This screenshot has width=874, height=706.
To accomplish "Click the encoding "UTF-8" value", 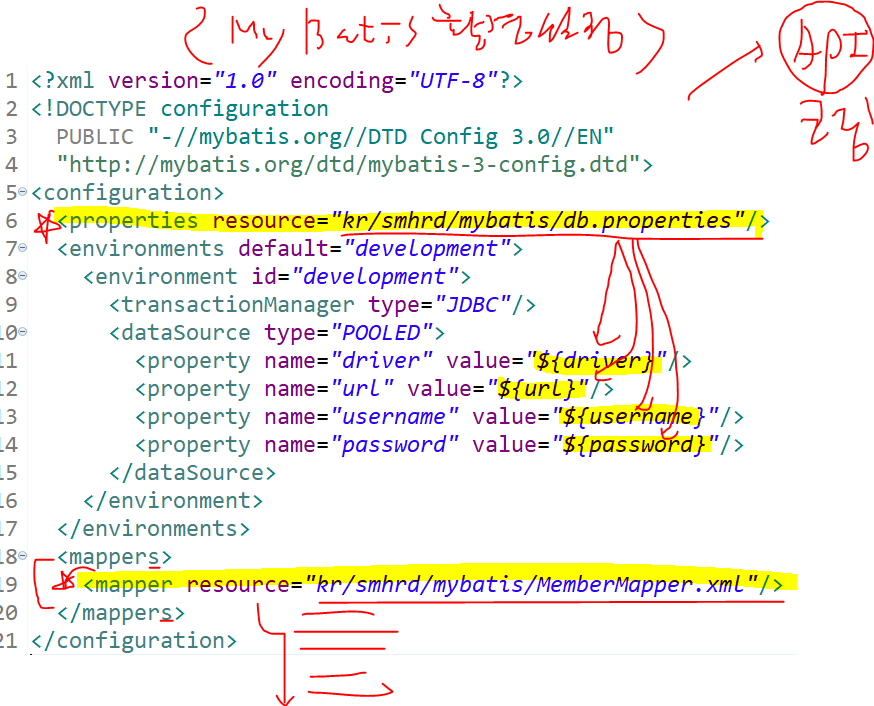I will coord(453,81).
